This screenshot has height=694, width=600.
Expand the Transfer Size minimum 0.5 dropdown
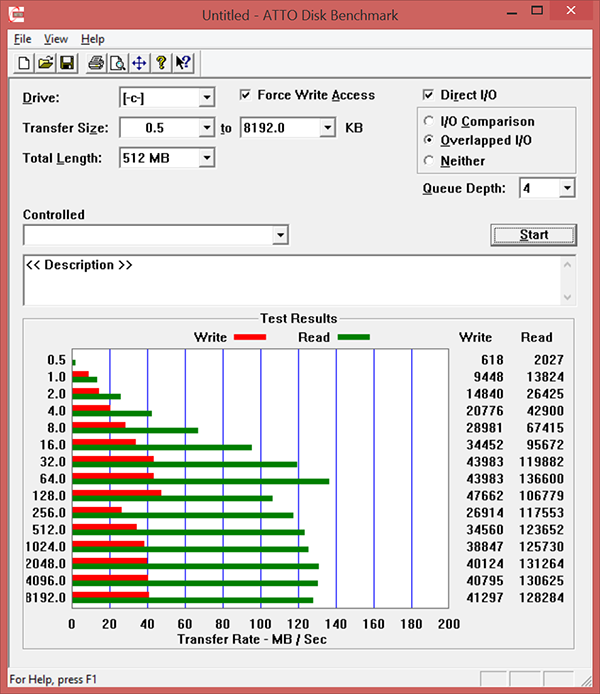[x=207, y=128]
